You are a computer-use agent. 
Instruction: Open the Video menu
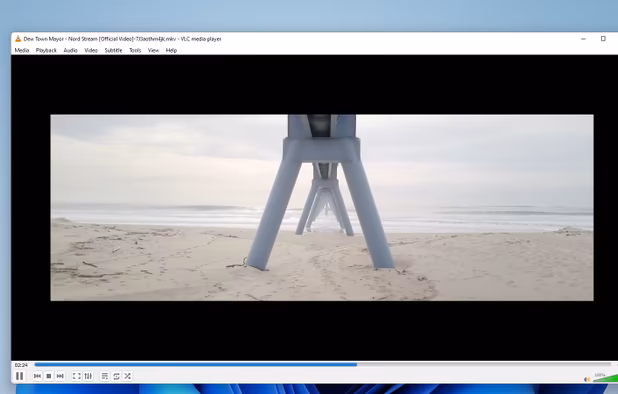click(91, 50)
